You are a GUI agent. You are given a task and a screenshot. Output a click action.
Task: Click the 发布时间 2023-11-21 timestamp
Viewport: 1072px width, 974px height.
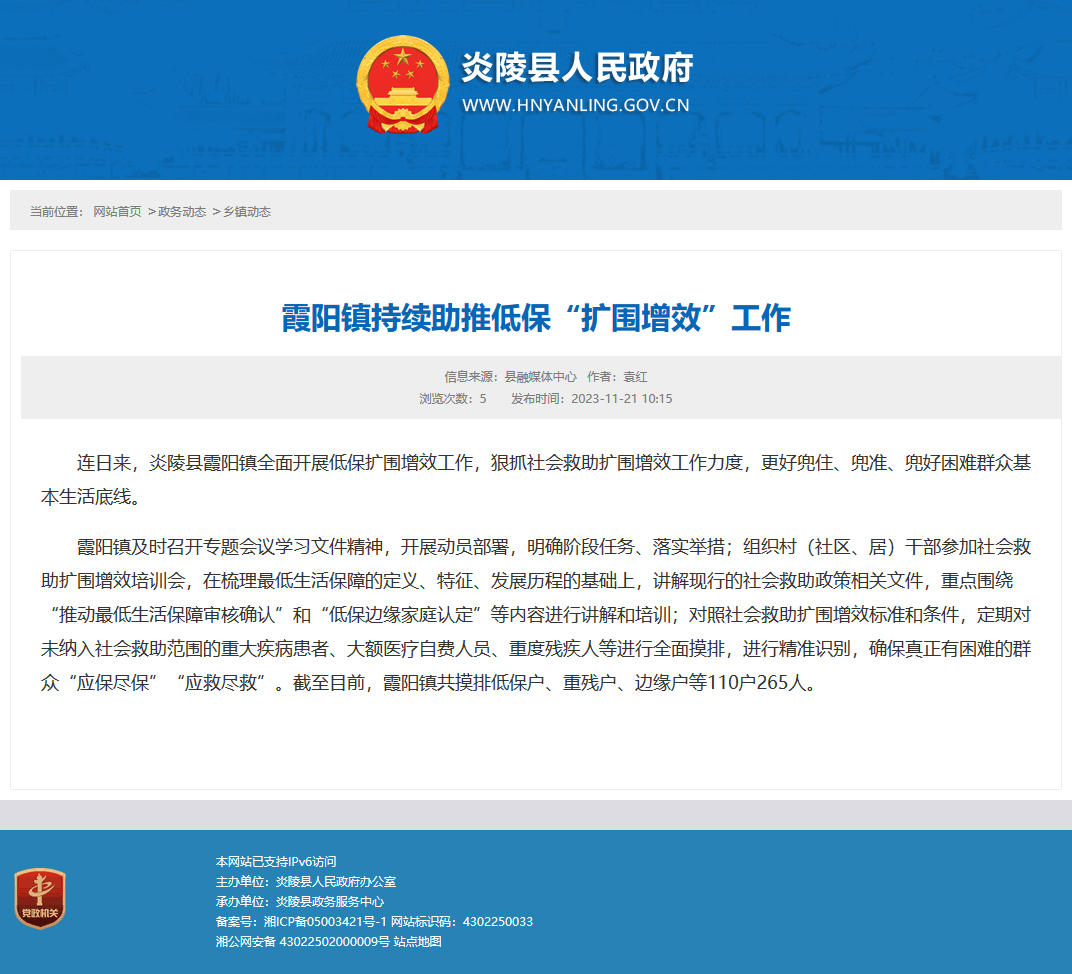(591, 398)
